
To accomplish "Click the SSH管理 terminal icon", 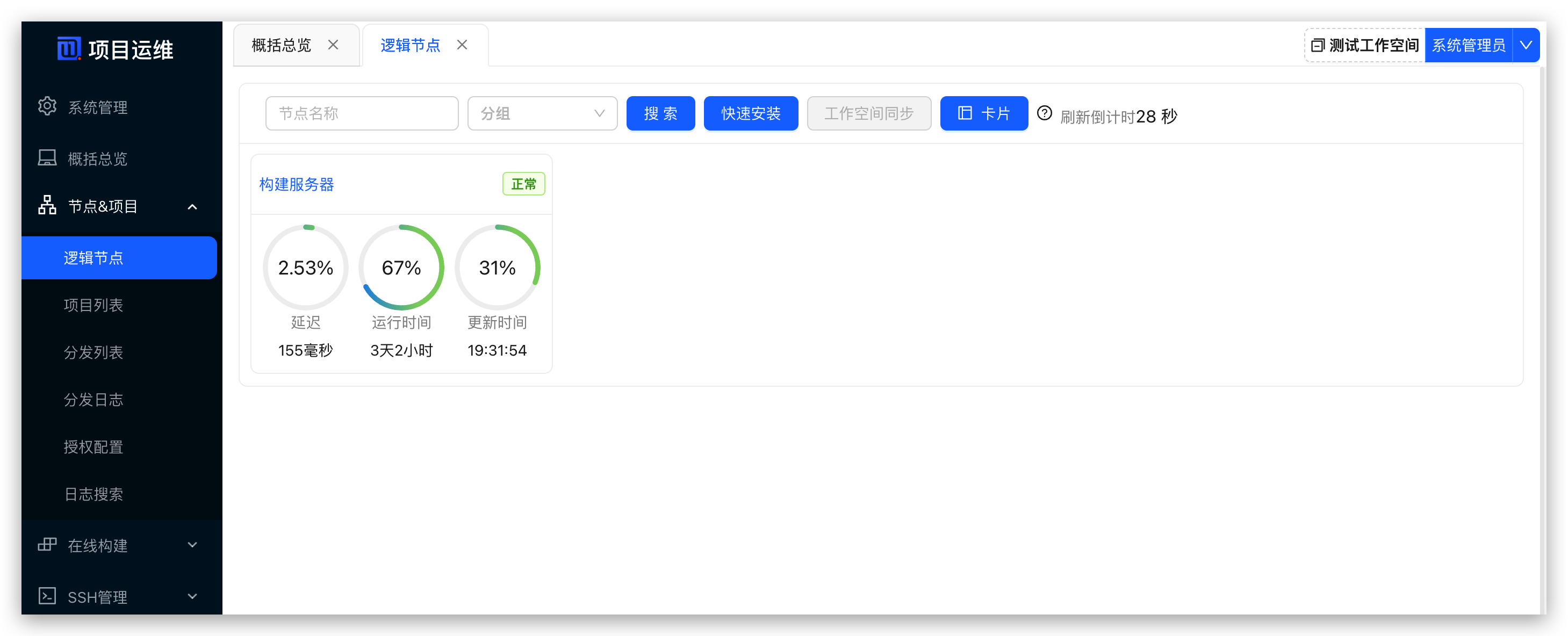I will (x=47, y=596).
